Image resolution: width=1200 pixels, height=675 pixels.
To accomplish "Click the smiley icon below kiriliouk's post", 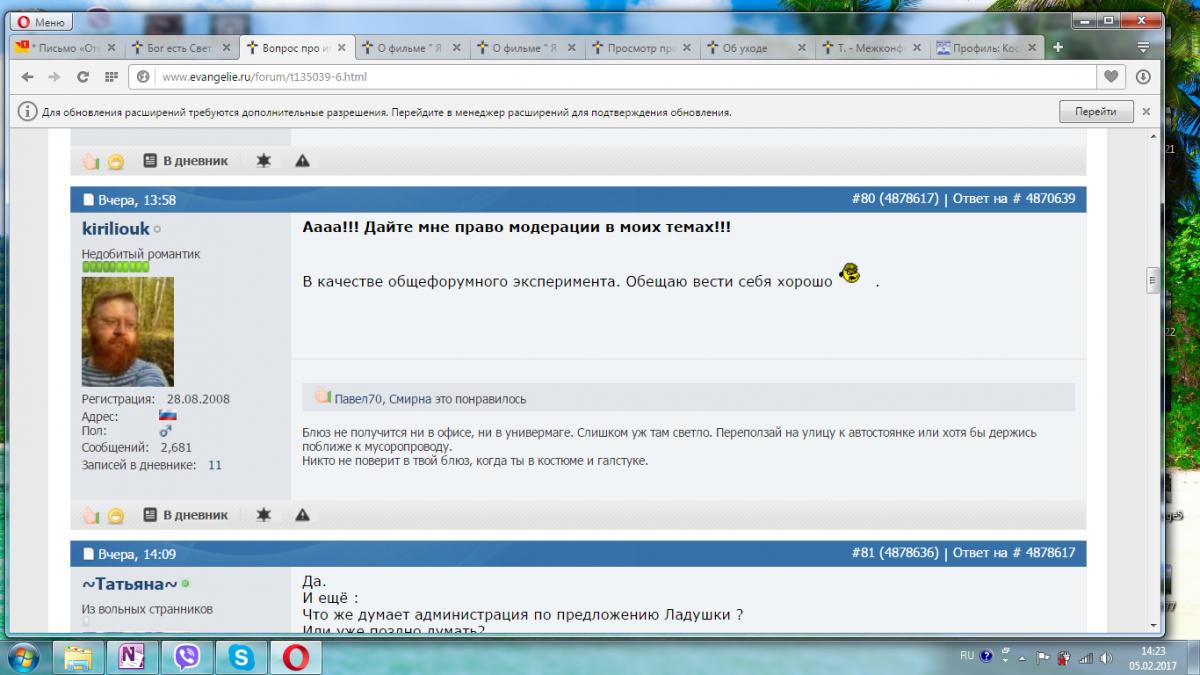I will [115, 515].
